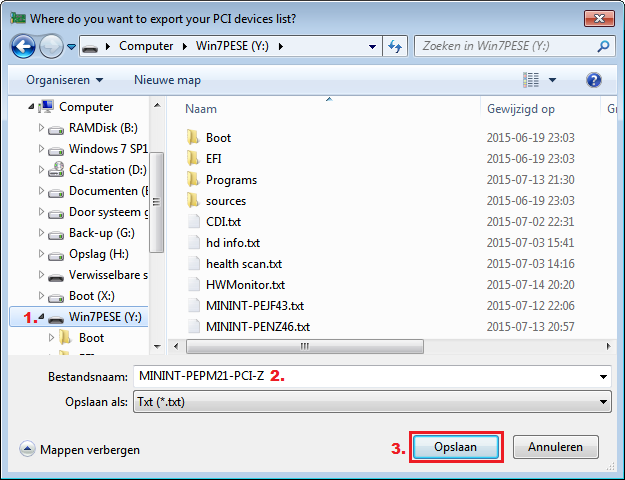This screenshot has width=625, height=480.
Task: Select the Programs folder icon
Action: pos(194,180)
